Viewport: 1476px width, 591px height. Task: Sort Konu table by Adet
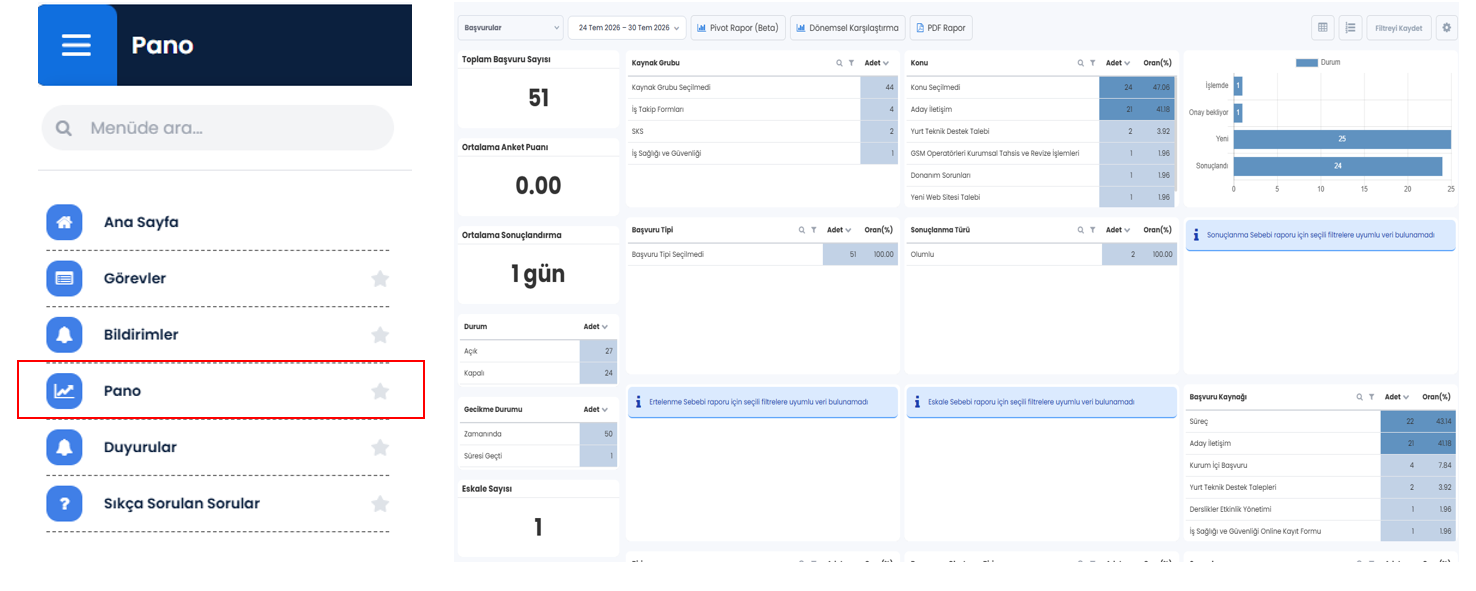pos(1119,63)
